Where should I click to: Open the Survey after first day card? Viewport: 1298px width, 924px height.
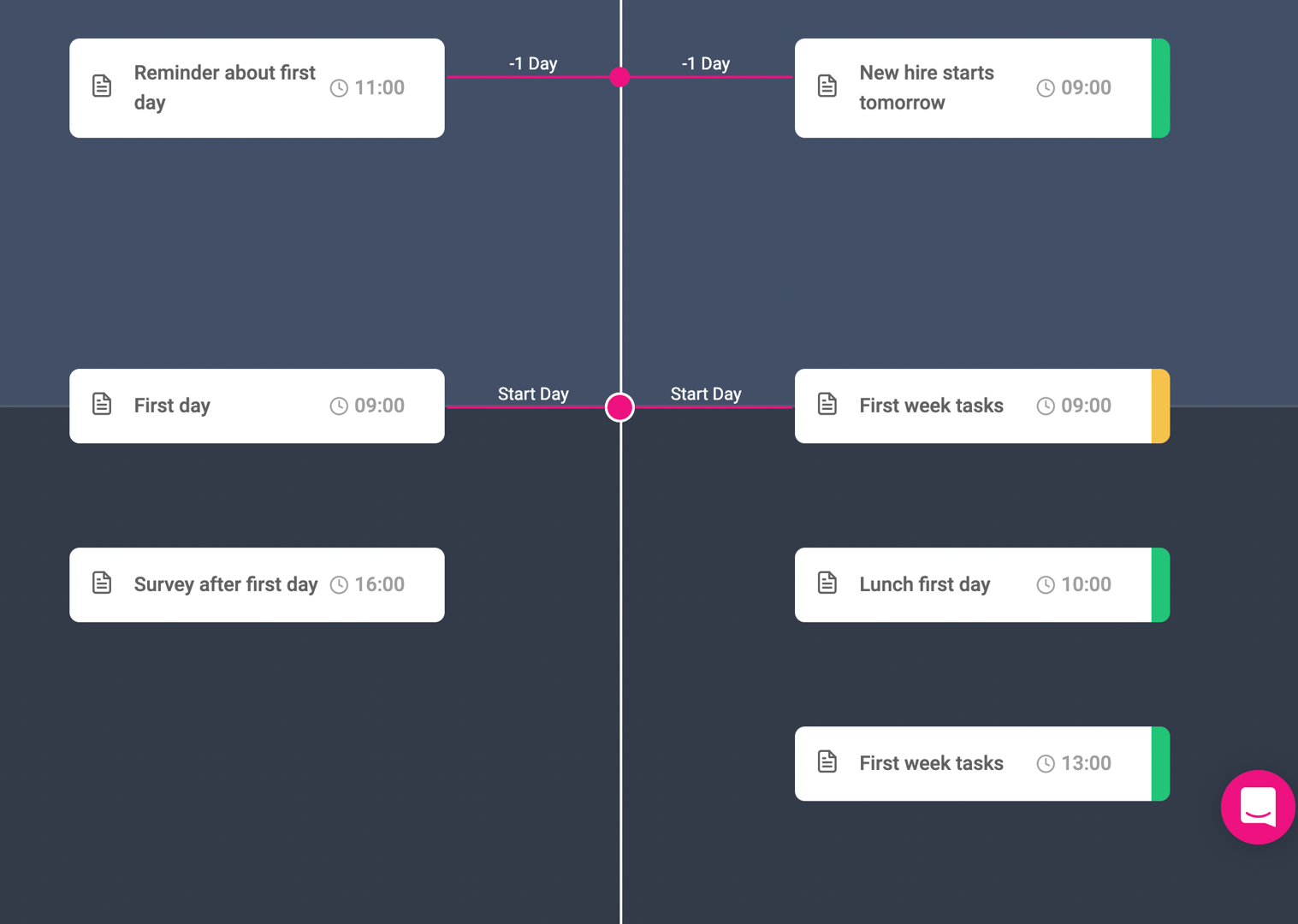(257, 585)
